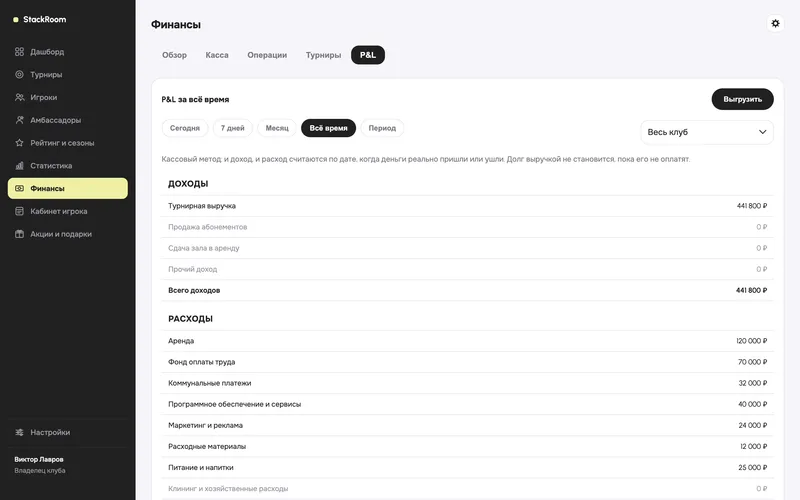Click the gift icon beside Акции и подарки
Screen dimensions: 800x500
coord(19,234)
